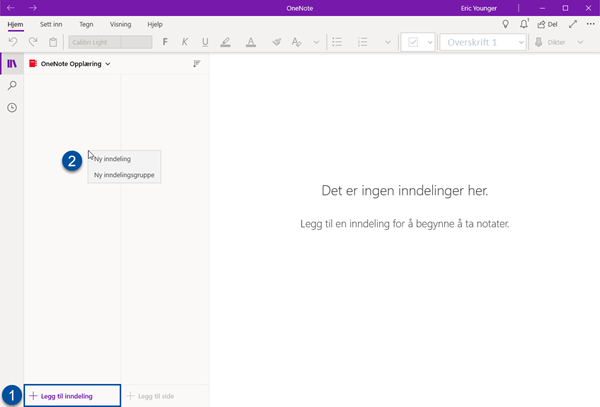Open the notifications bell icon
The width and height of the screenshot is (600, 407).
523,23
